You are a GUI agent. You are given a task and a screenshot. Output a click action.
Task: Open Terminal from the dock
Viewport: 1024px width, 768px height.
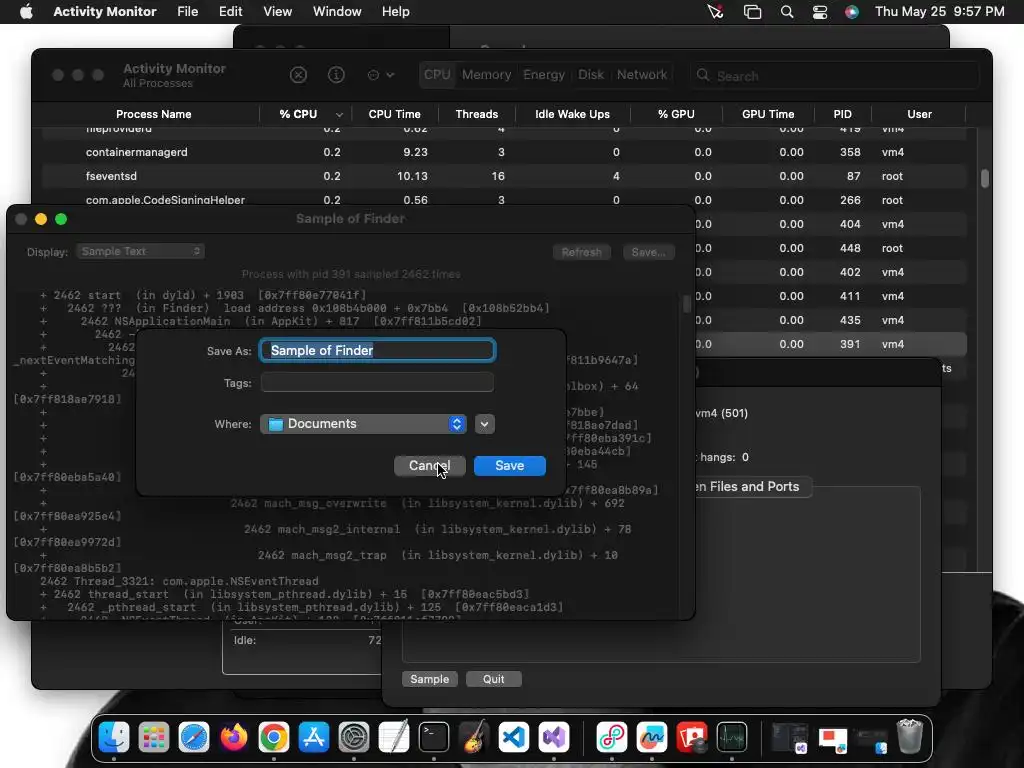[434, 738]
